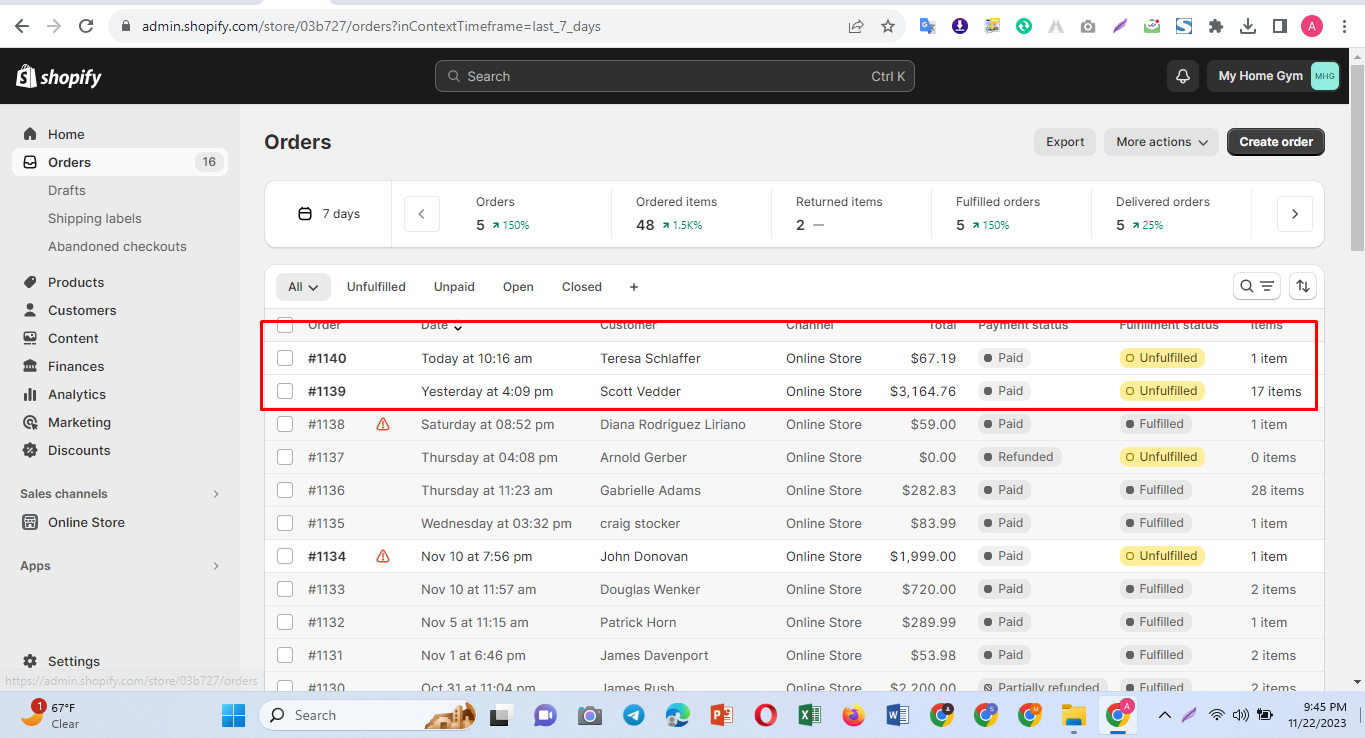
Task: Toggle the select-all orders checkbox
Action: 285,325
